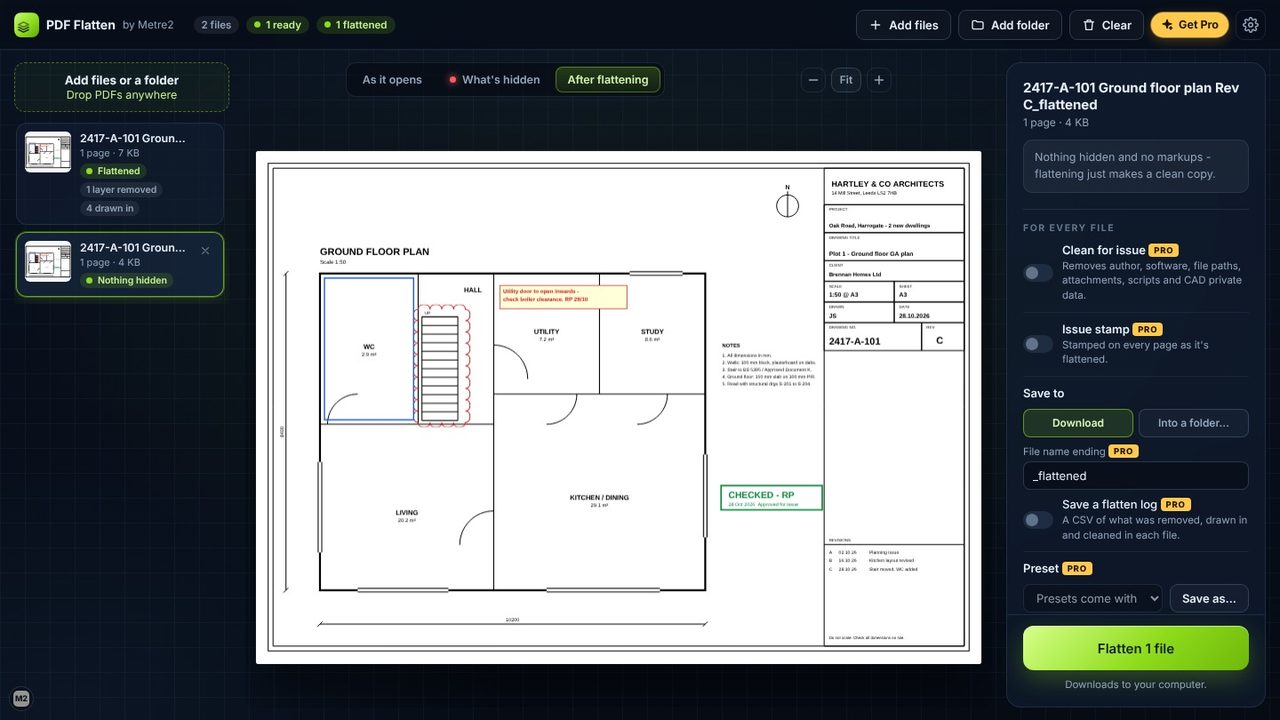Click the M2 badge icon
The width and height of the screenshot is (1280, 720).
[21, 698]
